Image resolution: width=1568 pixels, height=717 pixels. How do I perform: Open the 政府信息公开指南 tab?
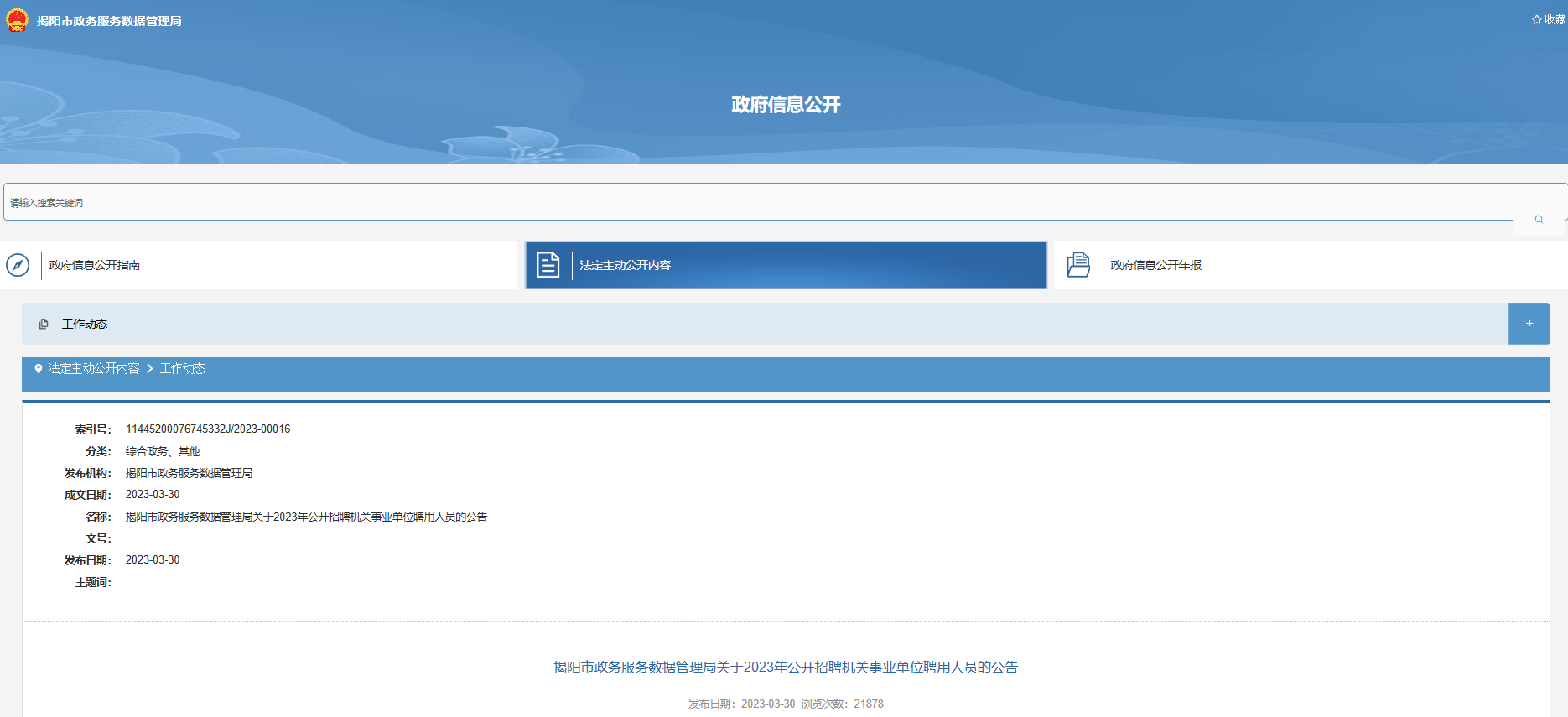[x=95, y=265]
